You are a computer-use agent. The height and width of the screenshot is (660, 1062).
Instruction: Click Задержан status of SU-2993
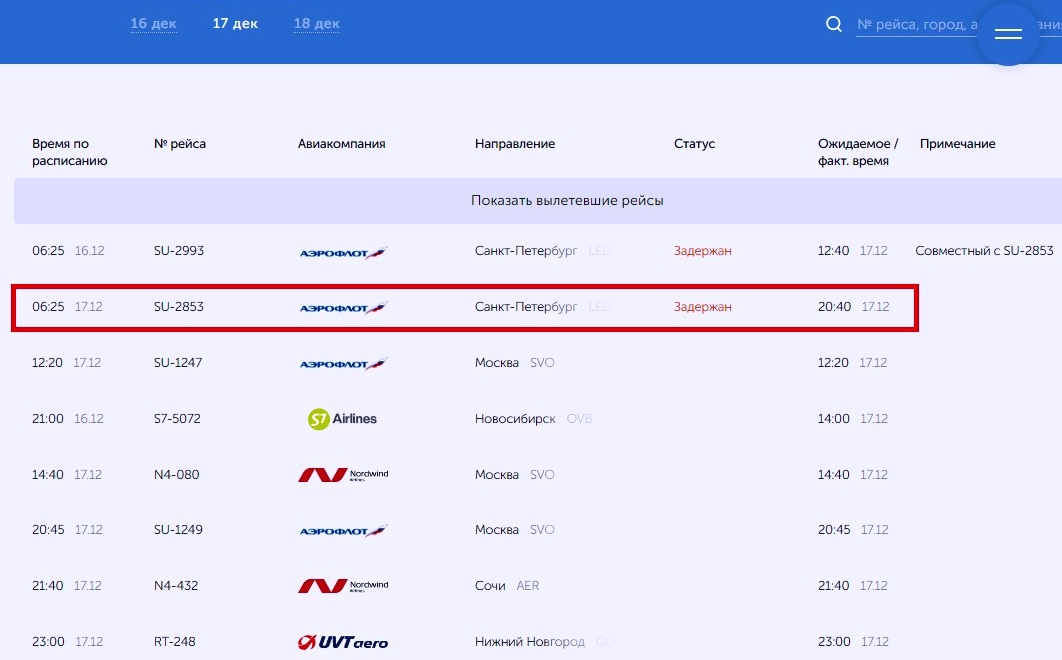pos(702,251)
